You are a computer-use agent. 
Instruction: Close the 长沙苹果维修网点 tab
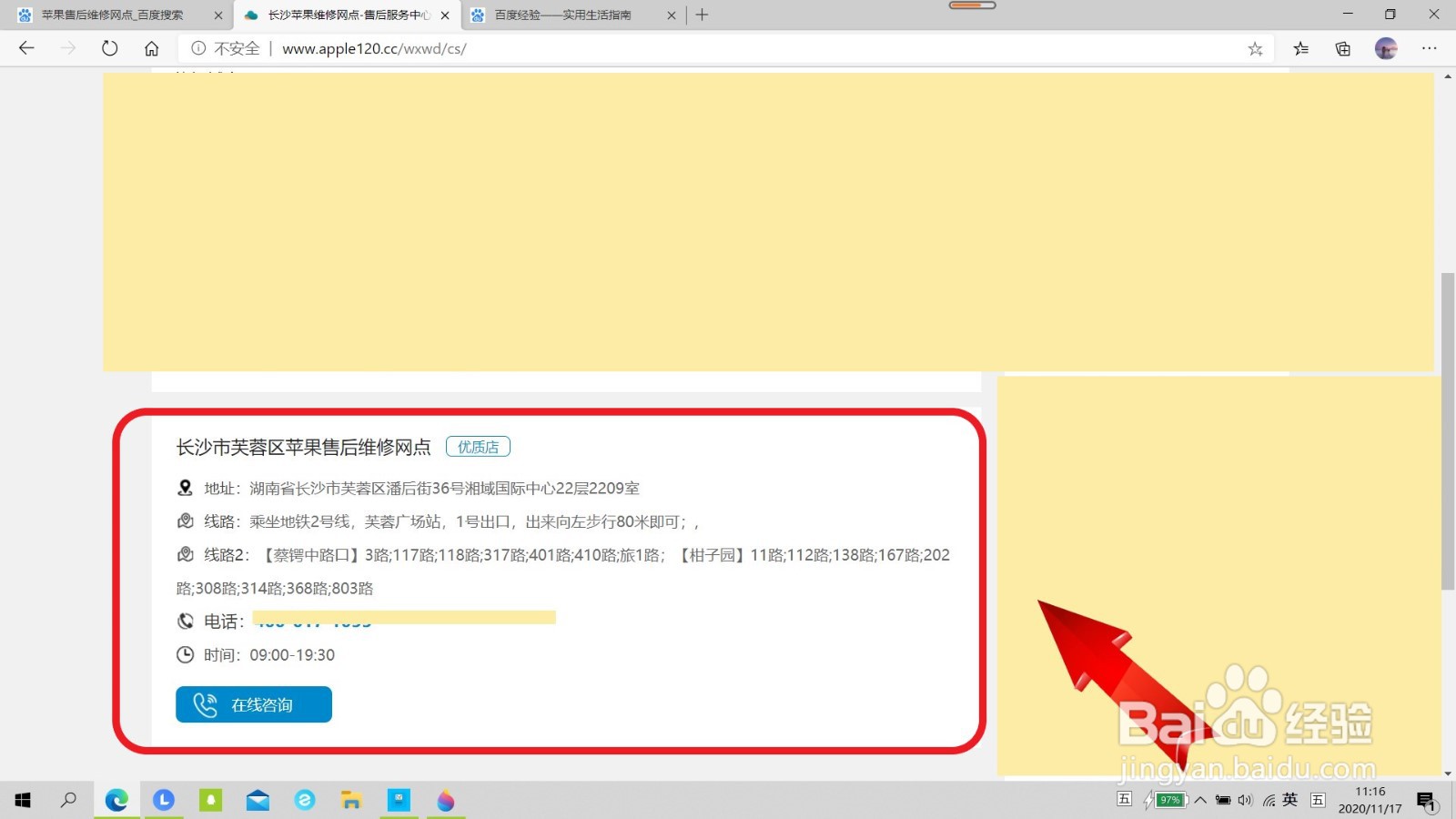[x=445, y=15]
